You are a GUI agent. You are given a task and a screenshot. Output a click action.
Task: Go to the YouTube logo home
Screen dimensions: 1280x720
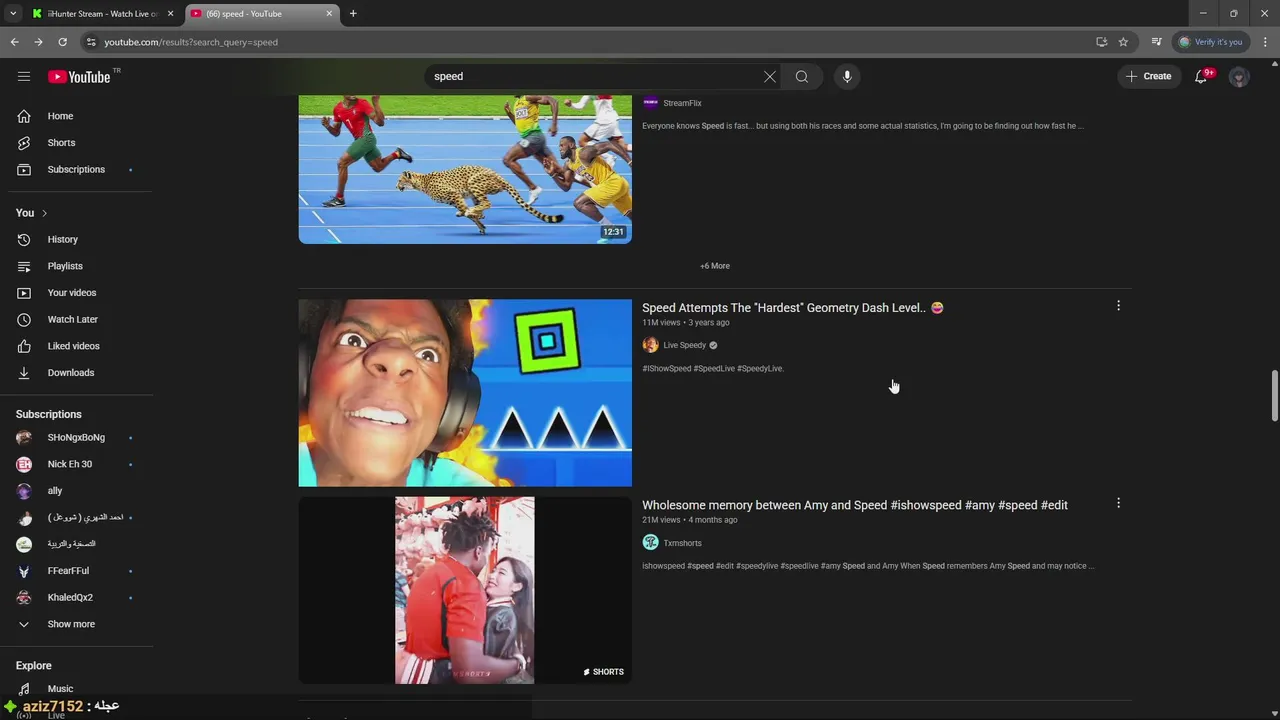point(79,77)
